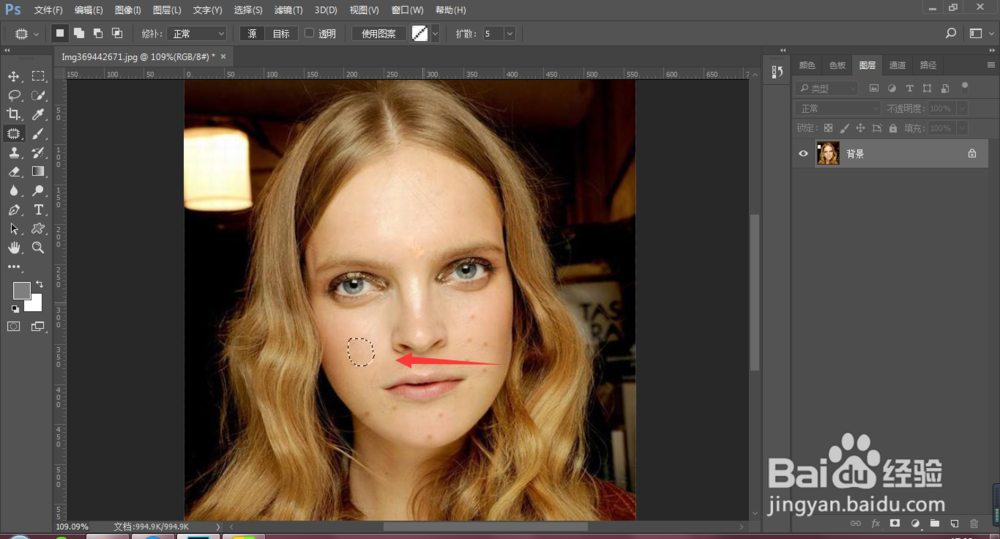This screenshot has height=539, width=1000.
Task: Open the 扩散 value dropdown
Action: (510, 33)
